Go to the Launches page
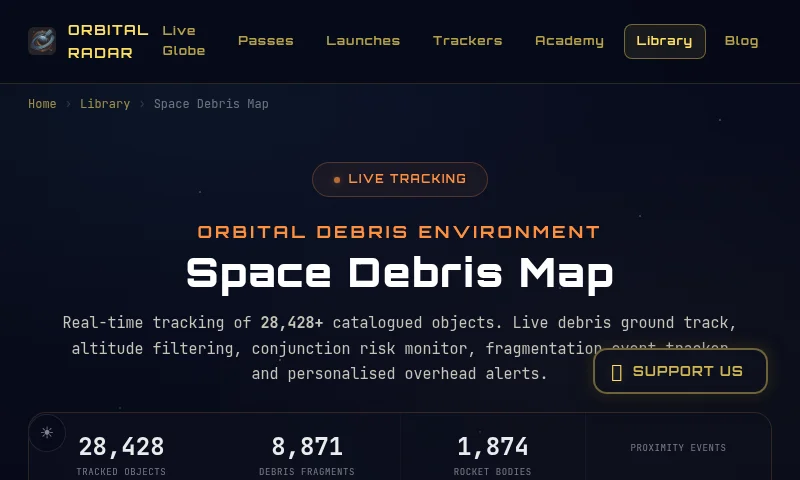The image size is (800, 480). coord(363,41)
